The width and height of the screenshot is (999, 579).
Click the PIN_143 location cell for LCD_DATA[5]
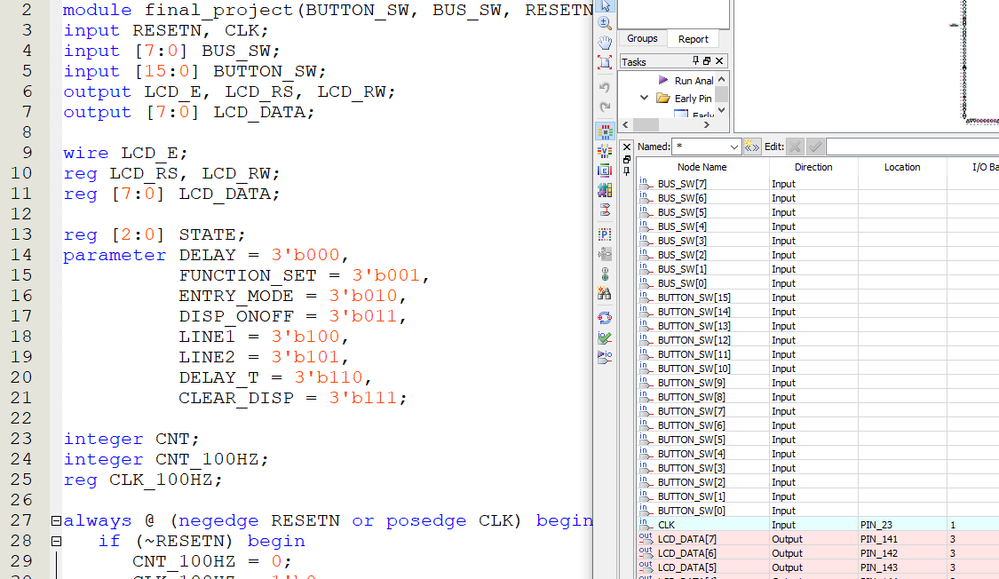click(902, 568)
